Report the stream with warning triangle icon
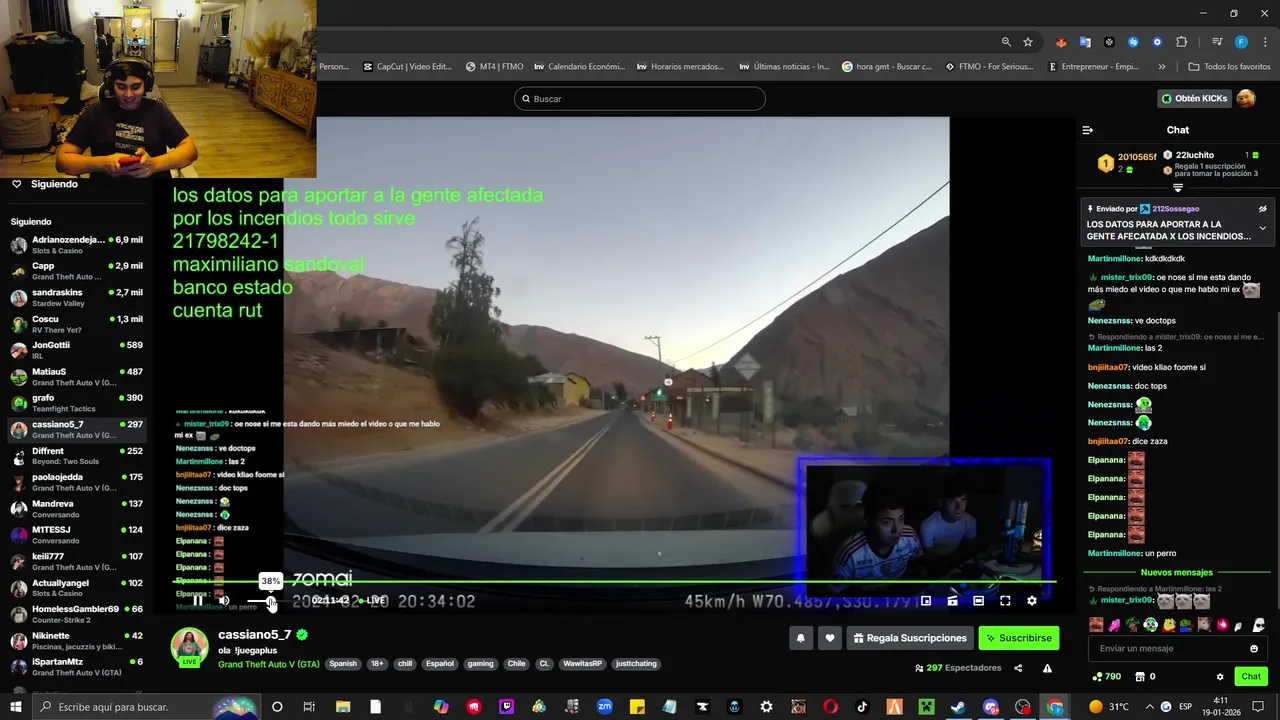Viewport: 1280px width, 720px height. [x=1047, y=668]
